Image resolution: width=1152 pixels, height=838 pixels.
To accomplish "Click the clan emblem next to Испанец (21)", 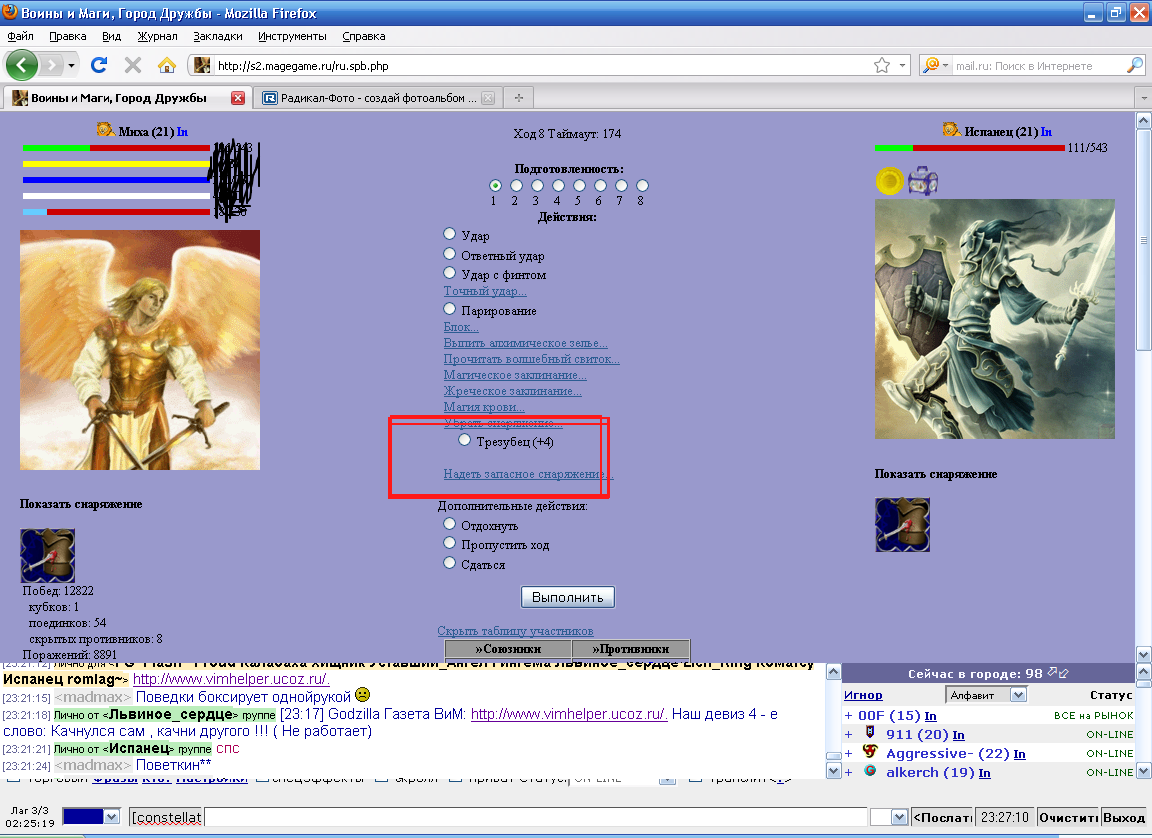I will [x=951, y=130].
